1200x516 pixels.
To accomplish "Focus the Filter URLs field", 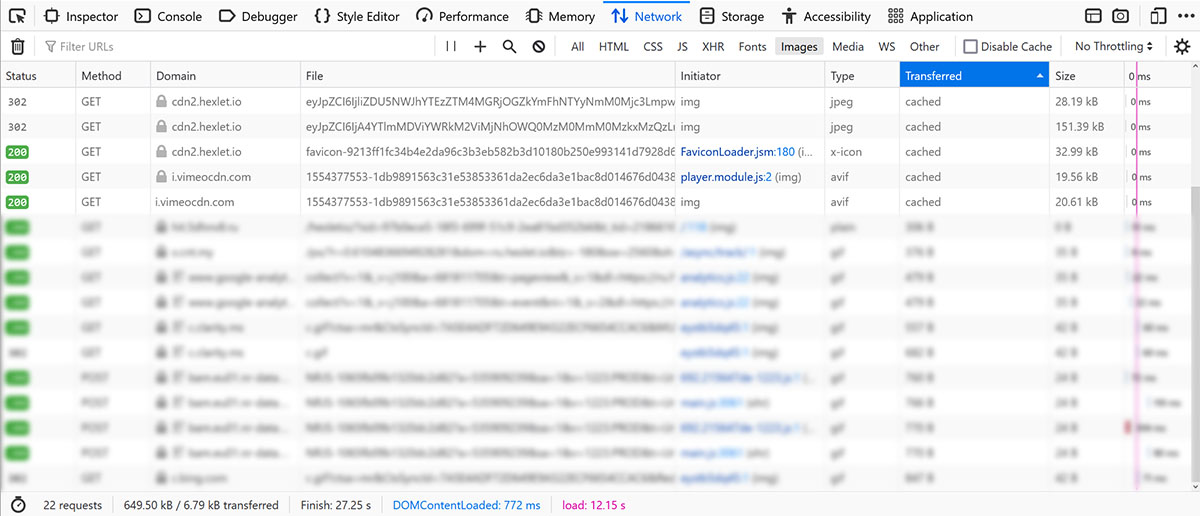I will point(235,46).
